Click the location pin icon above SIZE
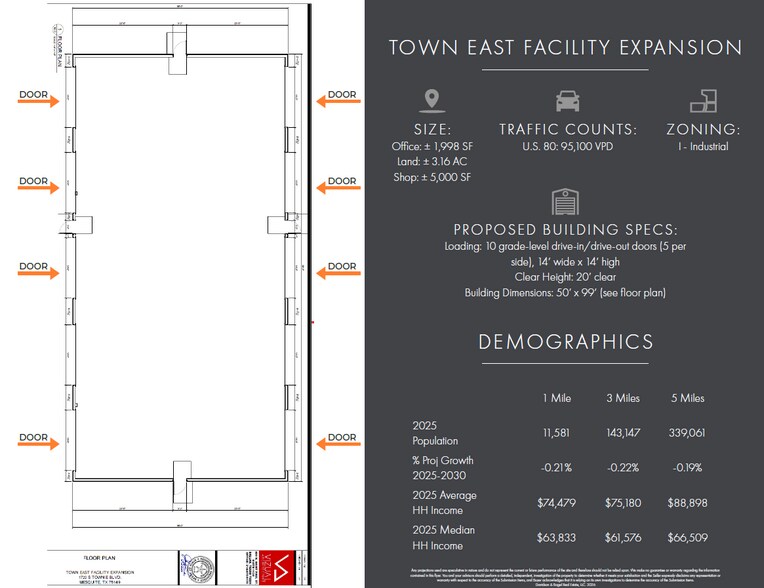This screenshot has width=764, height=588. tap(432, 101)
